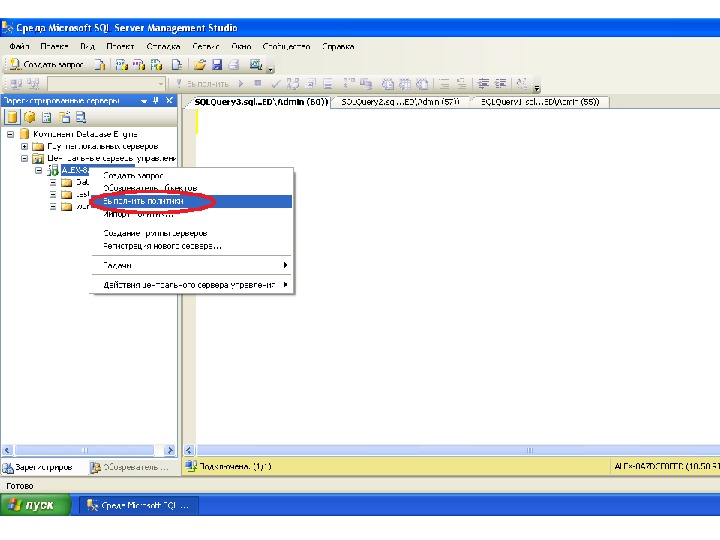Expand the Задачи submenu
The width and height of the screenshot is (720, 540).
191,265
